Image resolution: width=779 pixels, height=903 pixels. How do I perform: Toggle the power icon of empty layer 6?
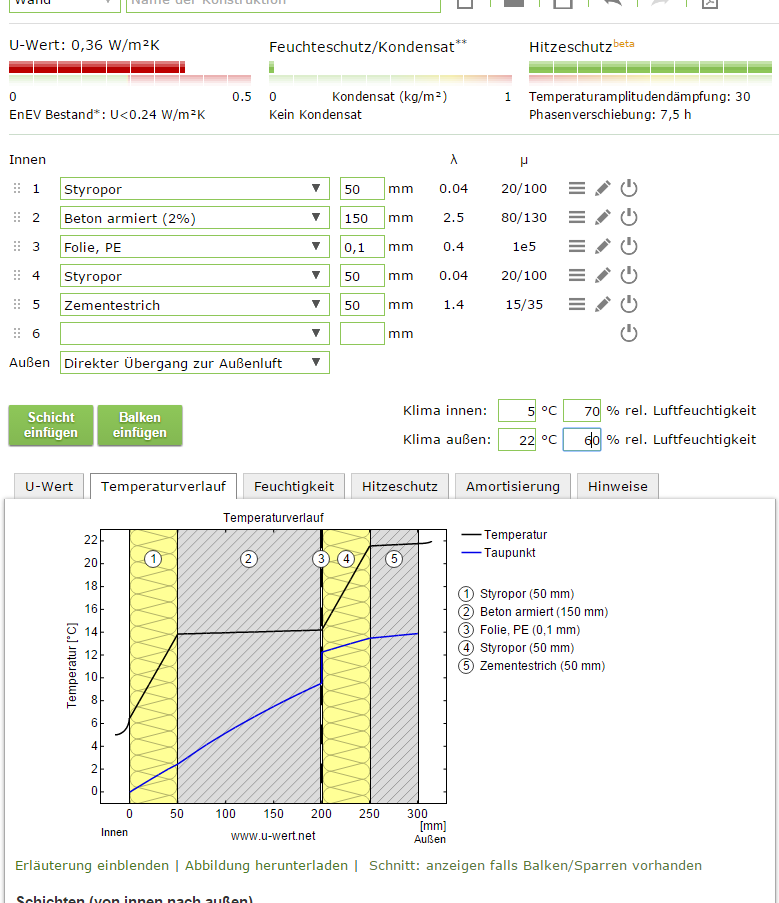coord(629,334)
